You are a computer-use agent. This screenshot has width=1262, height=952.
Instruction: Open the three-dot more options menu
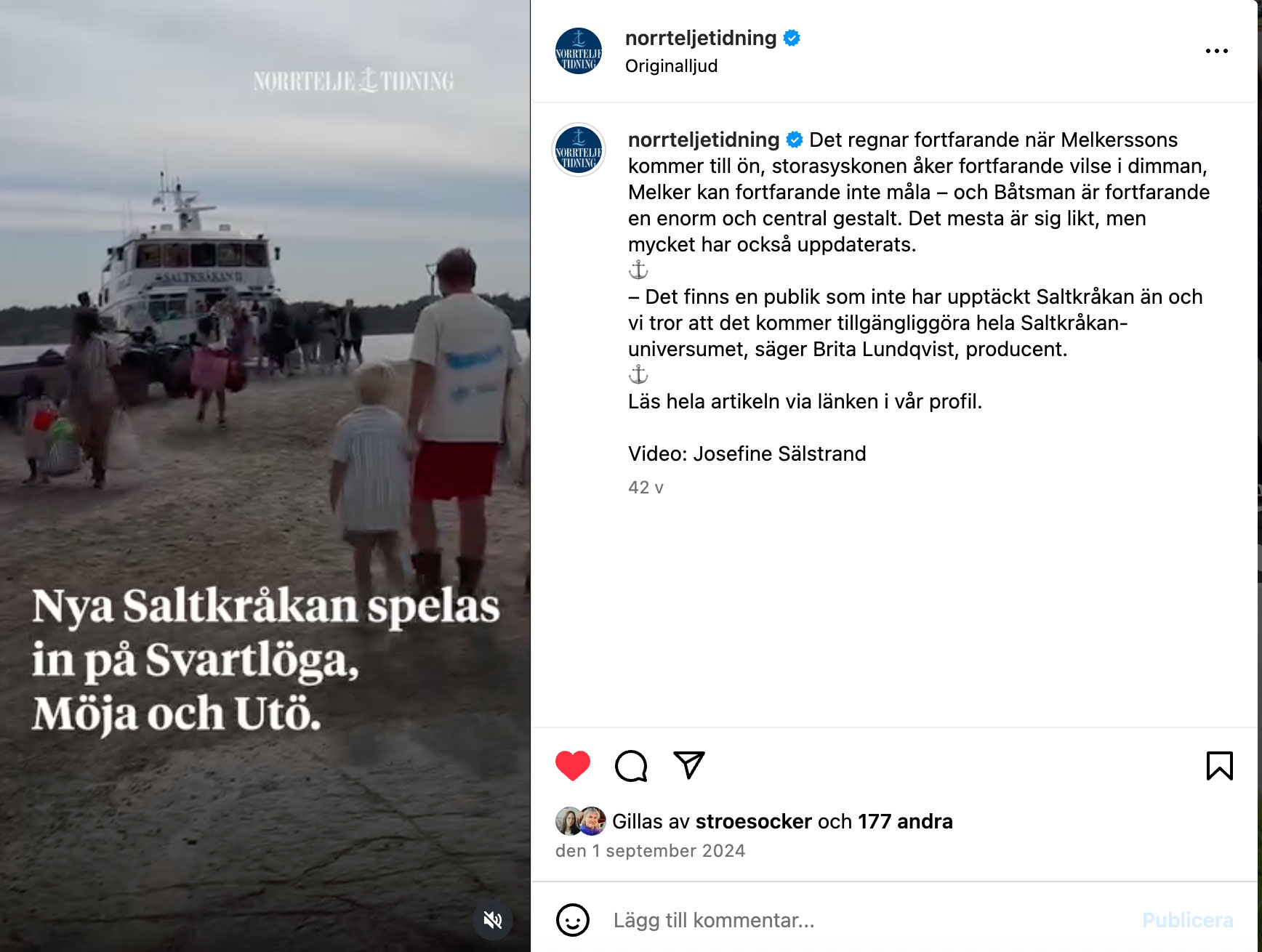[x=1216, y=51]
